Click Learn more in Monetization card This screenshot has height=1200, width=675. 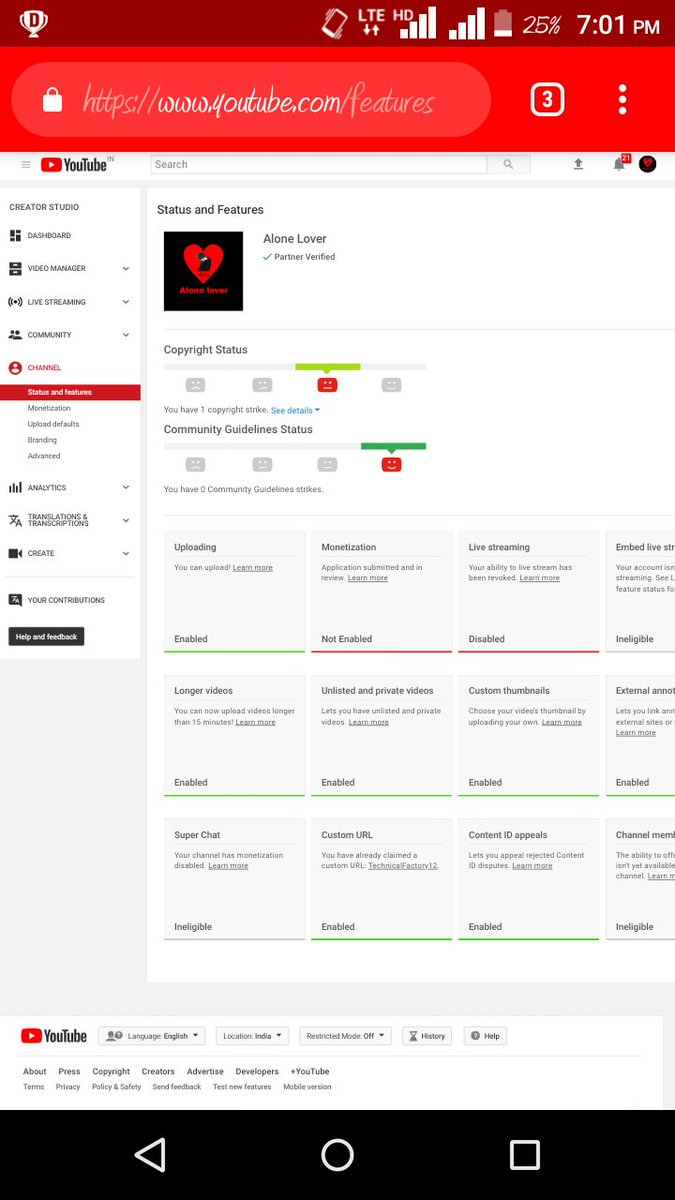click(x=368, y=578)
